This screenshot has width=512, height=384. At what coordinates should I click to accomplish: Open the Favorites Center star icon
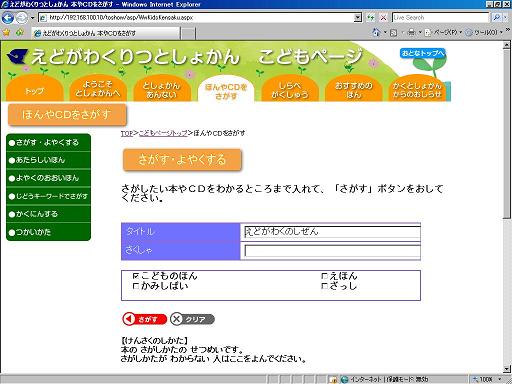click(6, 32)
